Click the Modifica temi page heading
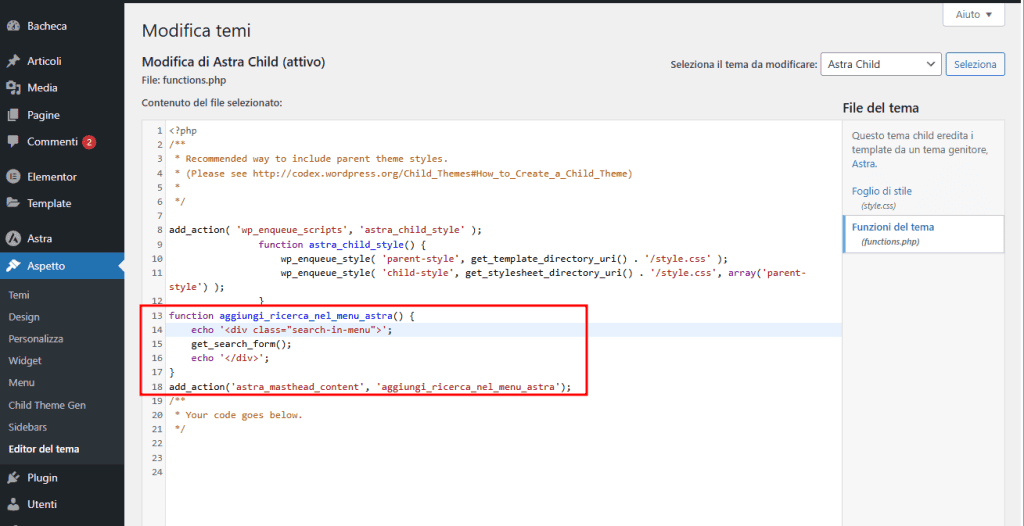Viewport: 1024px width, 526px height. (196, 31)
